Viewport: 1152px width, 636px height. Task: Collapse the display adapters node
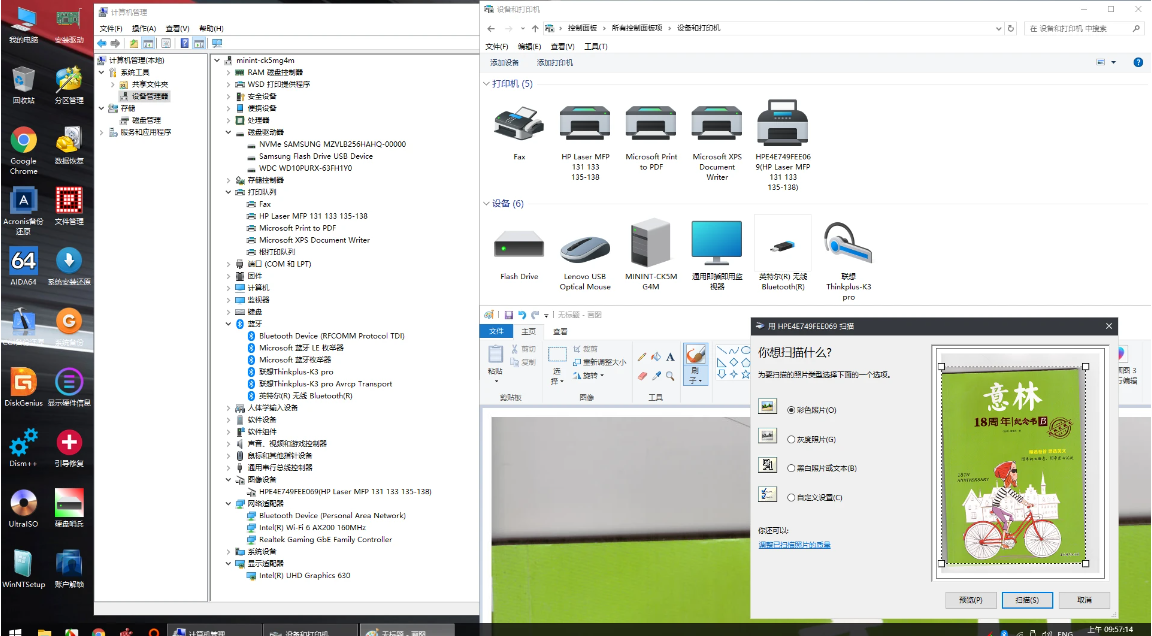[228, 563]
